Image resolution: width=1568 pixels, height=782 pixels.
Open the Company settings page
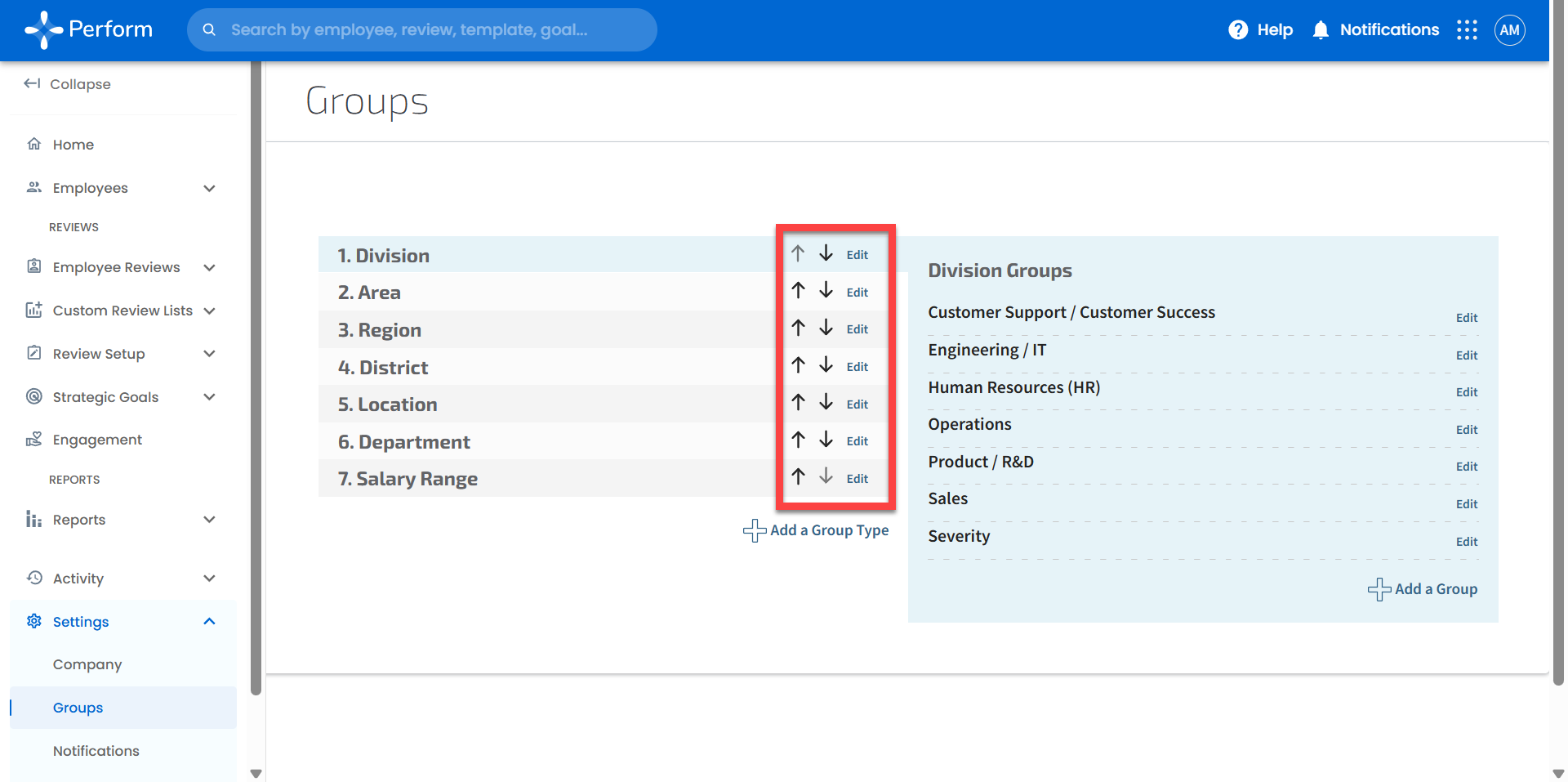pos(87,664)
